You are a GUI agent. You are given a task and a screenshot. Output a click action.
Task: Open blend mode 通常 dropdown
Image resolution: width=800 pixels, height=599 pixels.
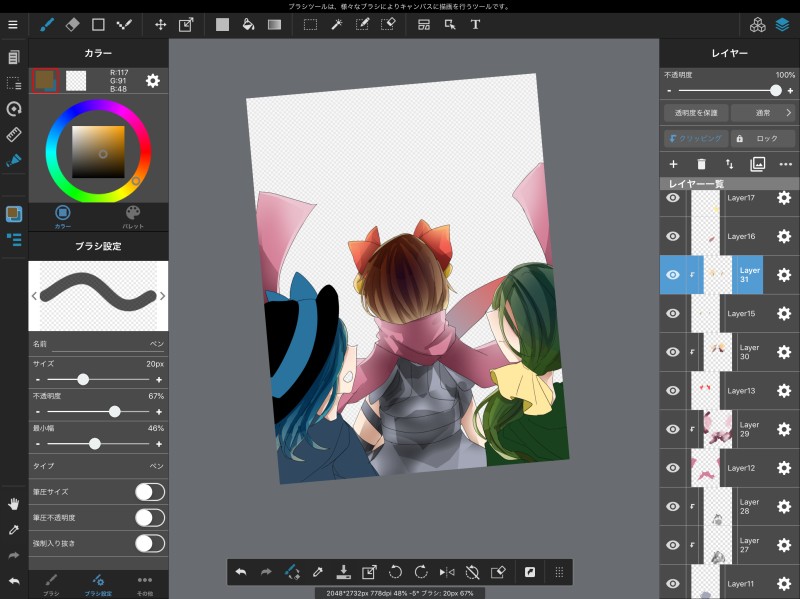point(763,113)
